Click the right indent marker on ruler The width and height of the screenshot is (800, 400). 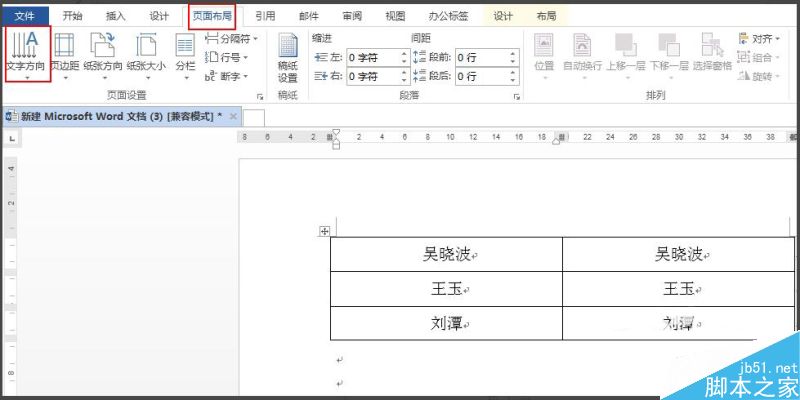pyautogui.click(x=556, y=141)
